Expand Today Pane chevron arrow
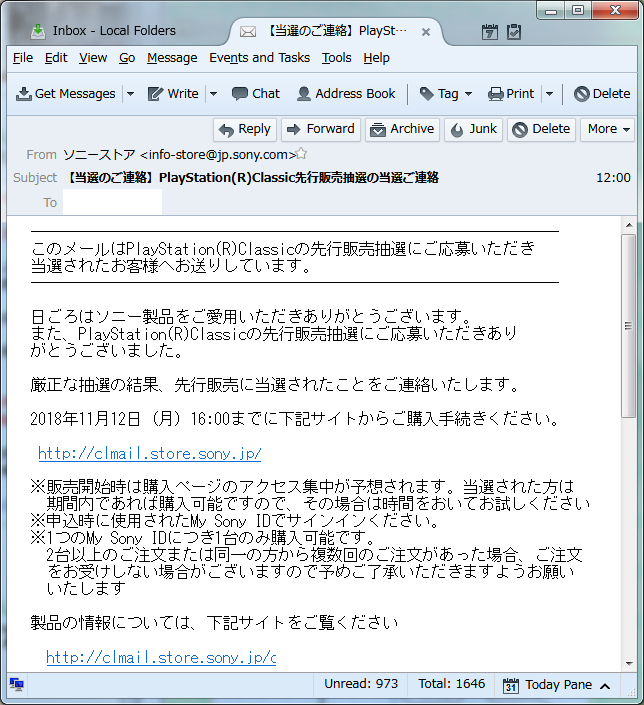 click(x=605, y=686)
